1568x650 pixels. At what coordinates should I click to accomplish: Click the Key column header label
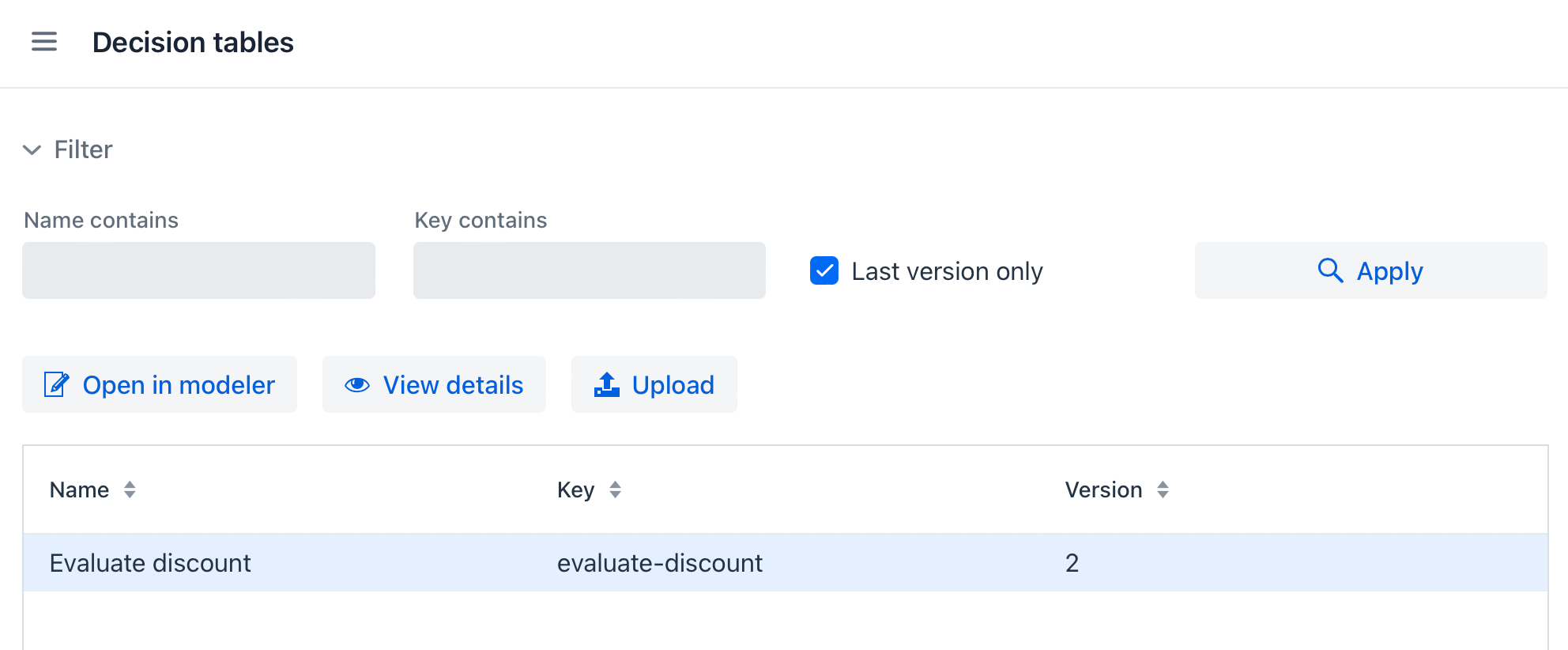click(575, 490)
